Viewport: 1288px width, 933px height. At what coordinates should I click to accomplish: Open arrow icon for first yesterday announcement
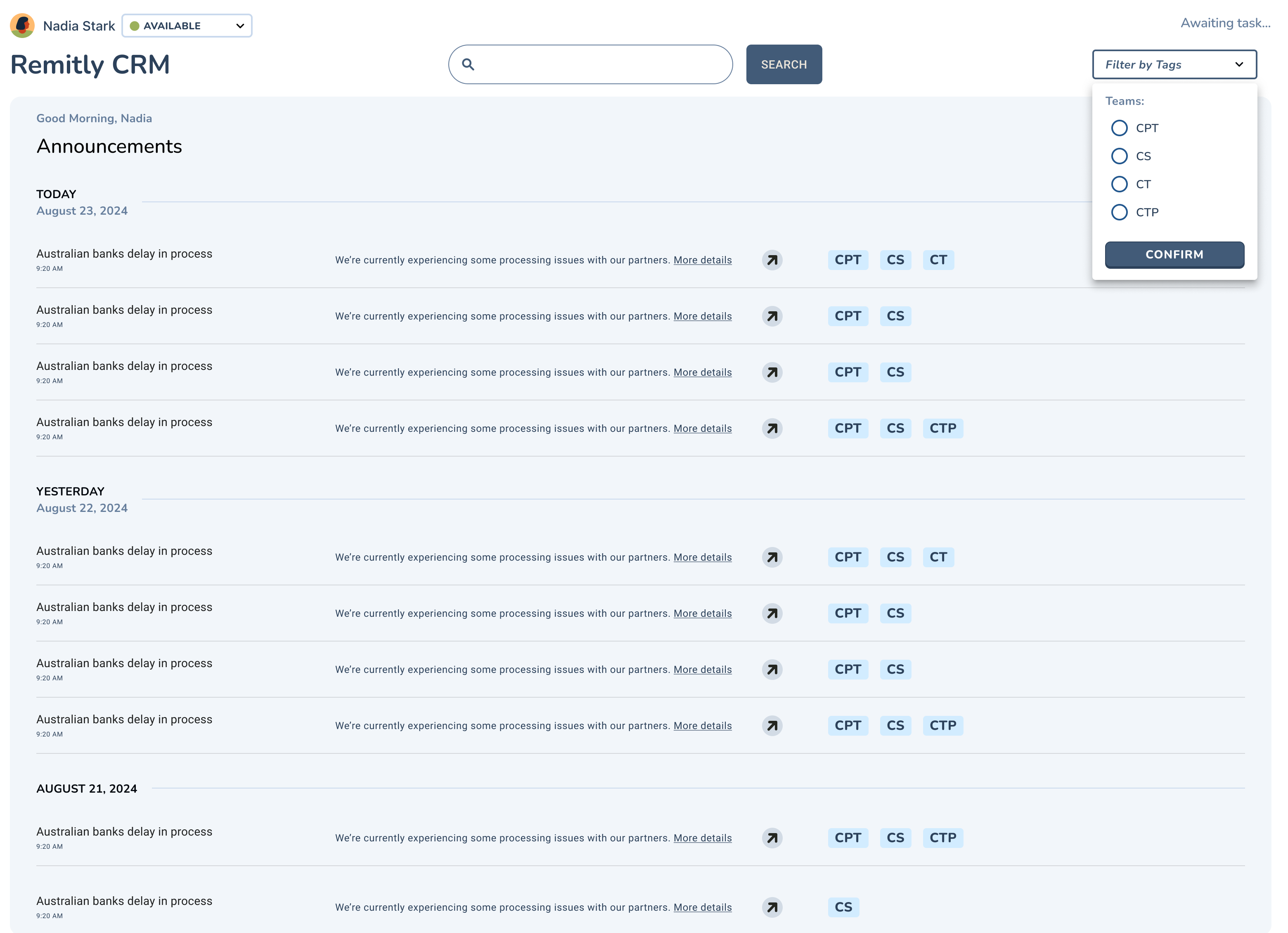pos(772,557)
